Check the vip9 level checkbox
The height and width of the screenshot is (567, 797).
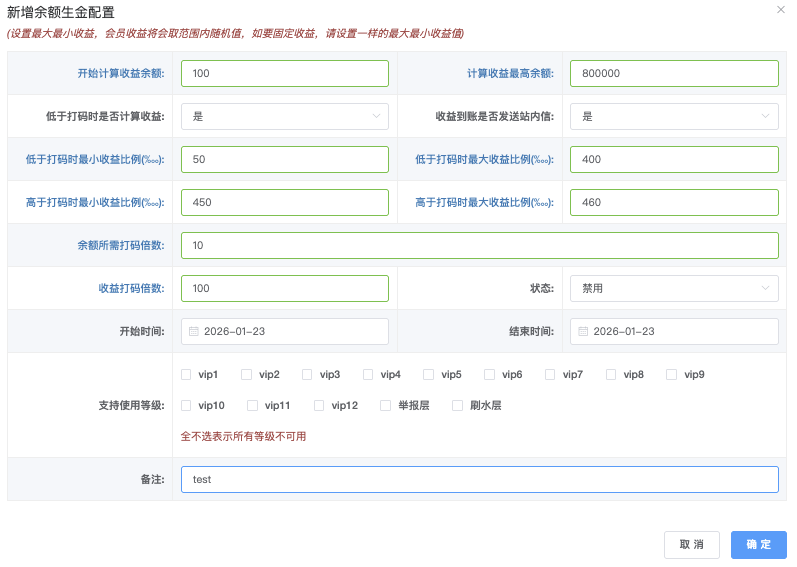(x=671, y=375)
